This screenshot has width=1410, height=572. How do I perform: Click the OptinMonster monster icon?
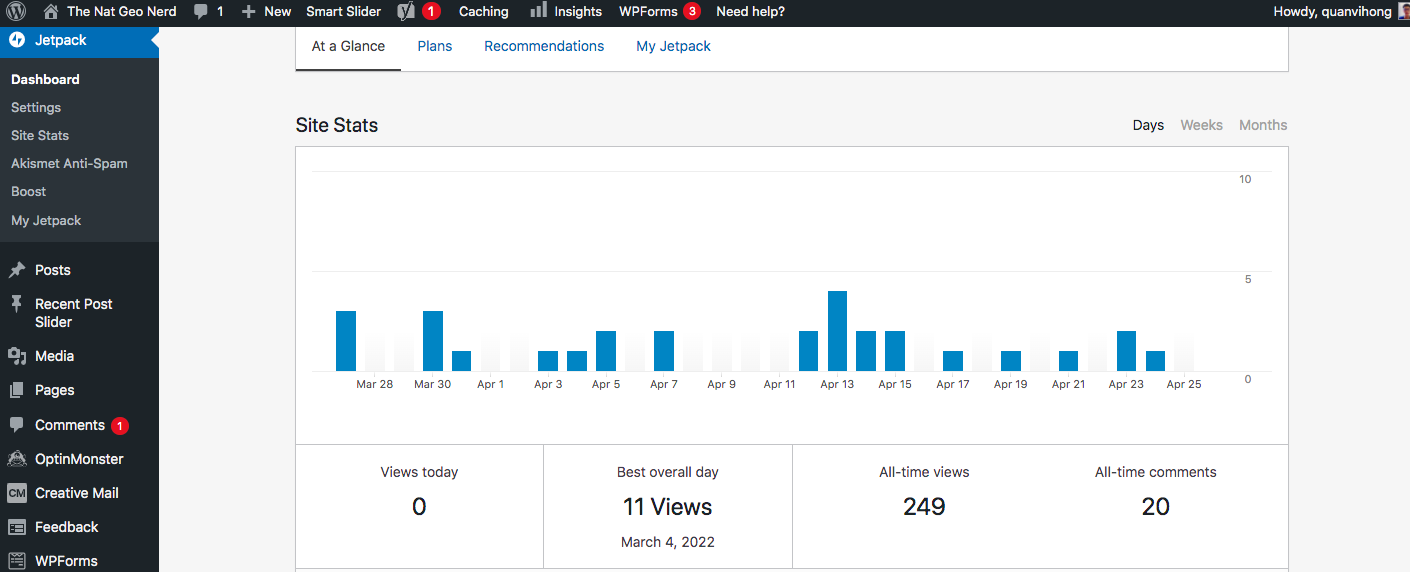[17, 459]
